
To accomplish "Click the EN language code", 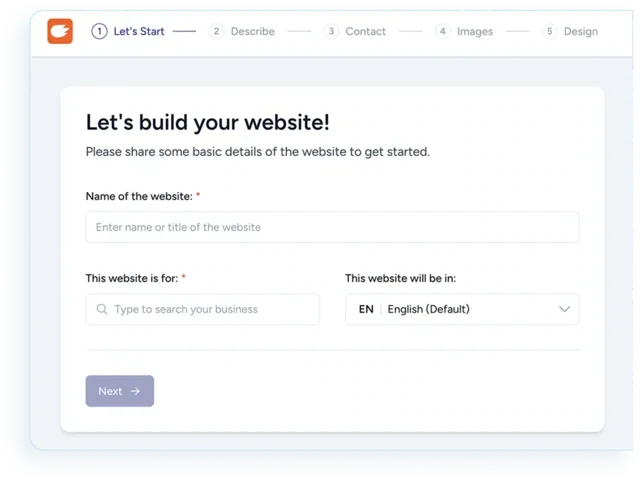I will point(366,309).
